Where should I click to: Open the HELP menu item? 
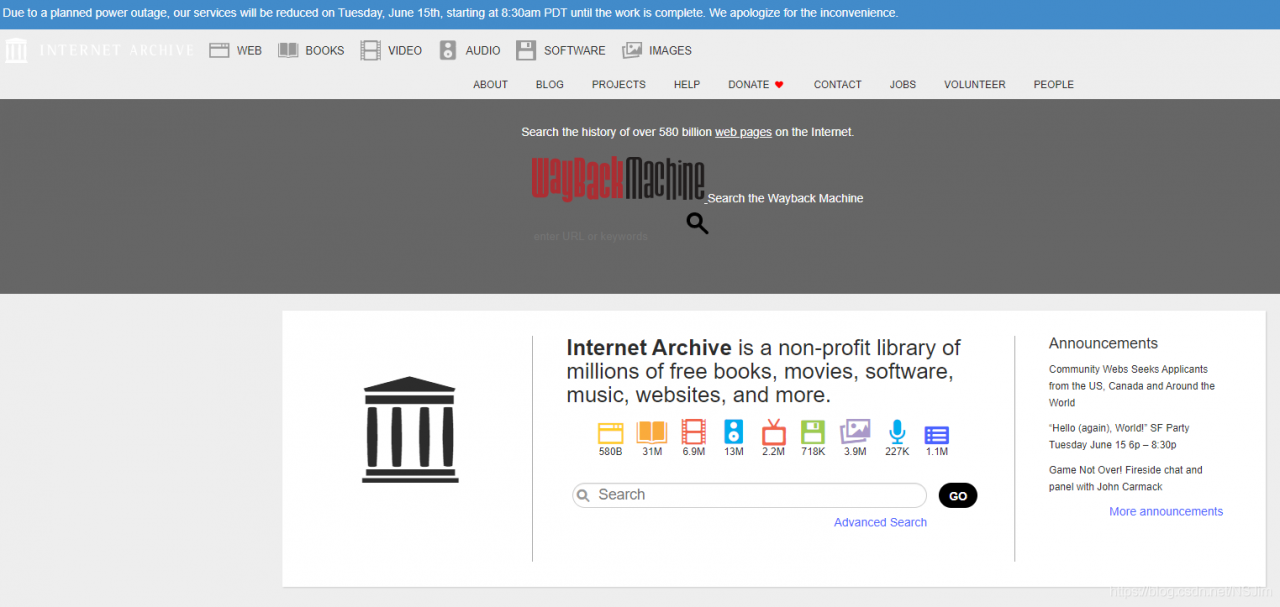687,85
